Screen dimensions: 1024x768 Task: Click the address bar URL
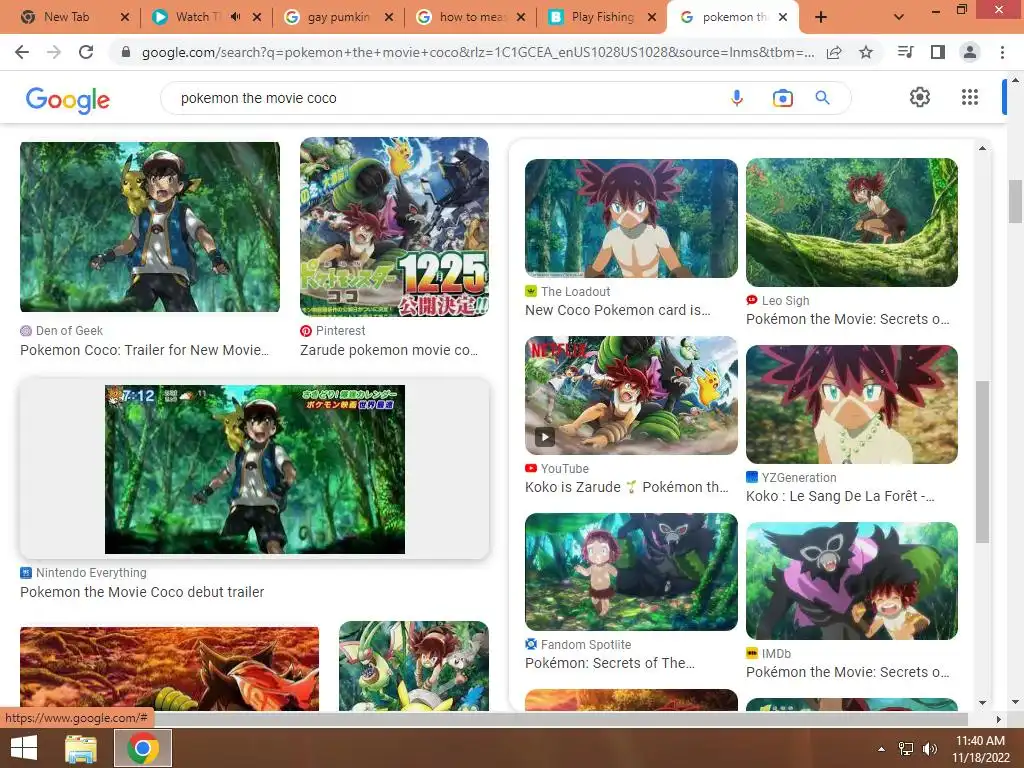pos(477,52)
